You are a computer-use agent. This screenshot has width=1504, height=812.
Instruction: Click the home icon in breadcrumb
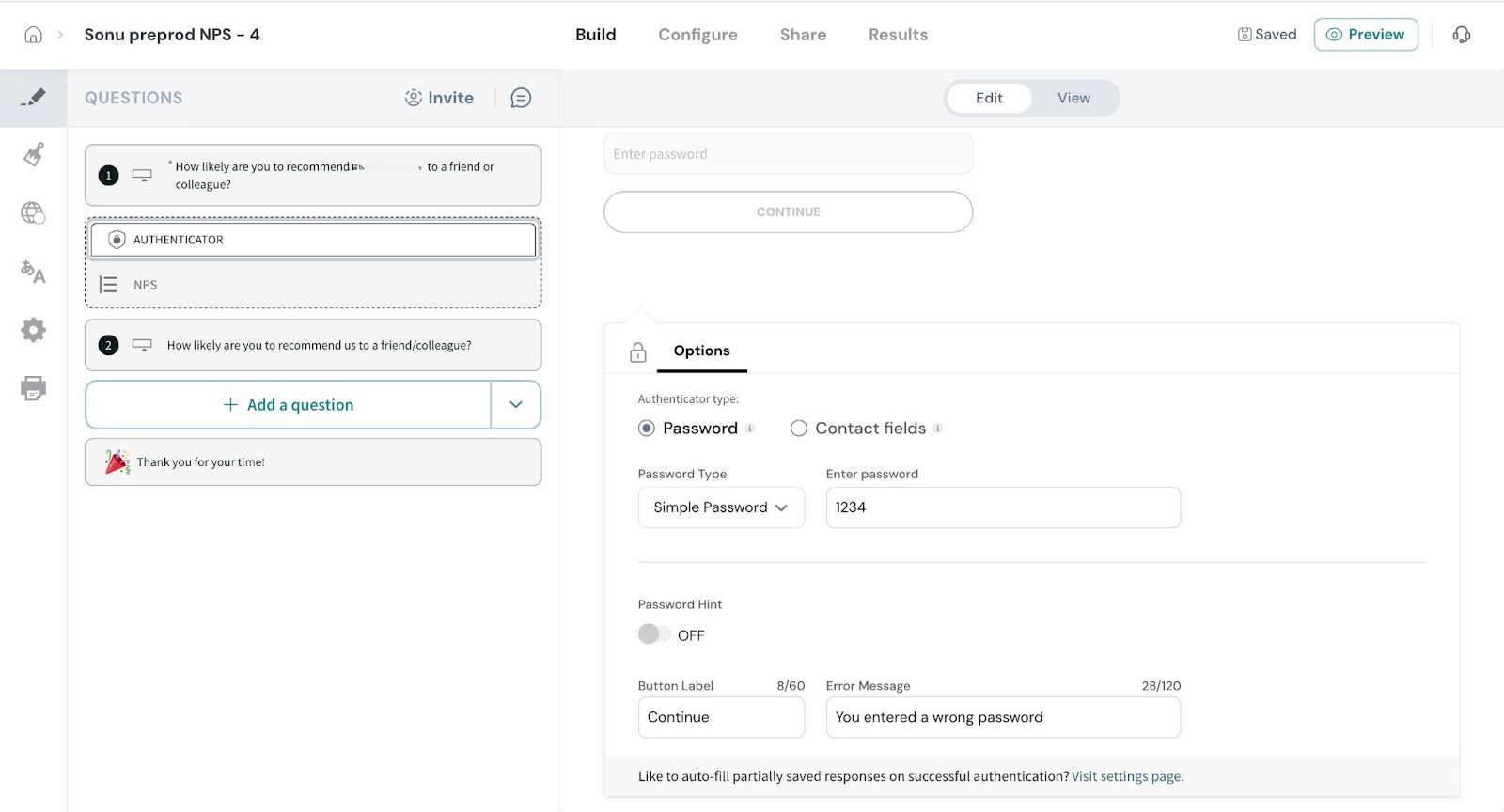pos(33,35)
